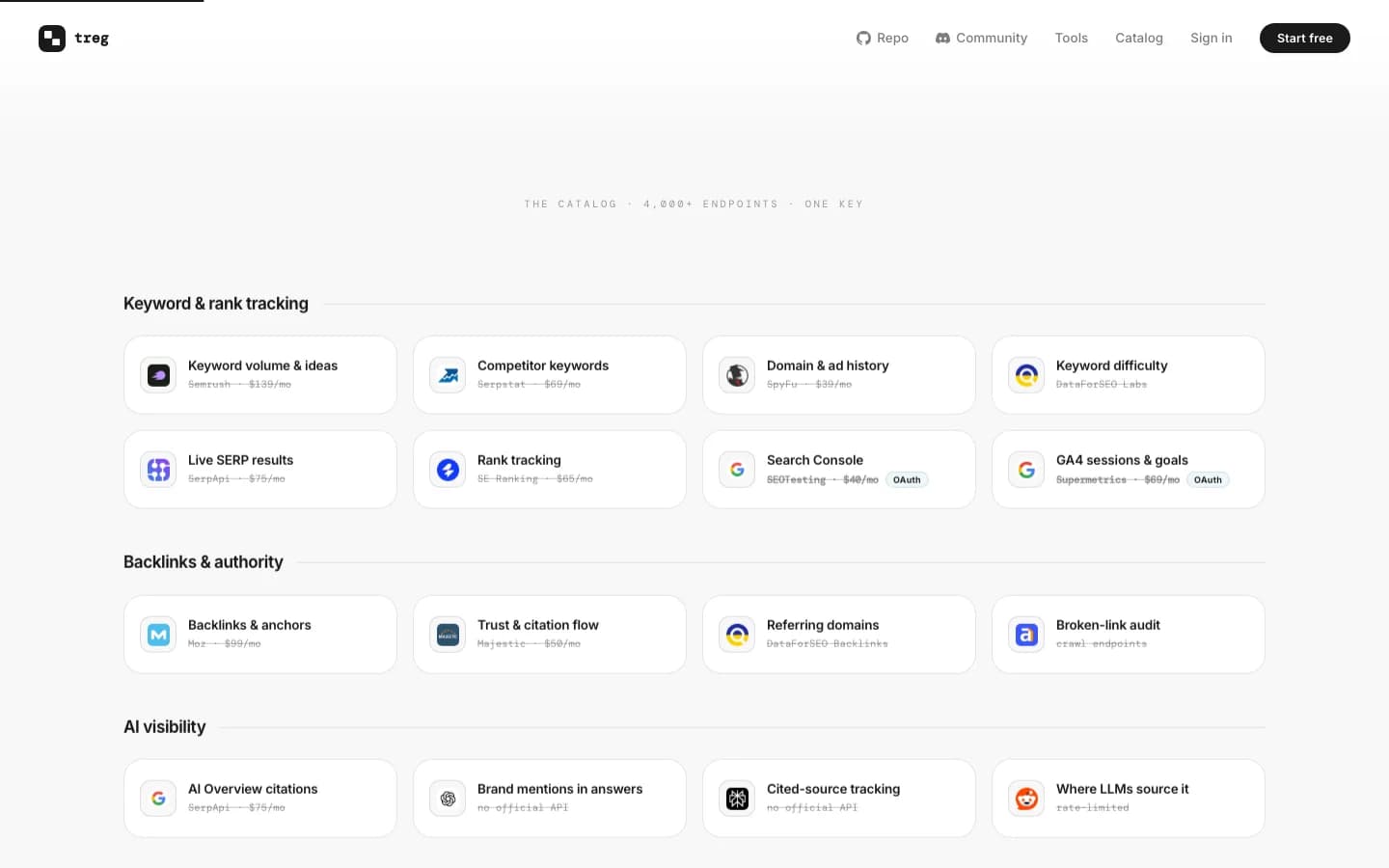Open the Keyword volume & ideas title

coord(262,366)
